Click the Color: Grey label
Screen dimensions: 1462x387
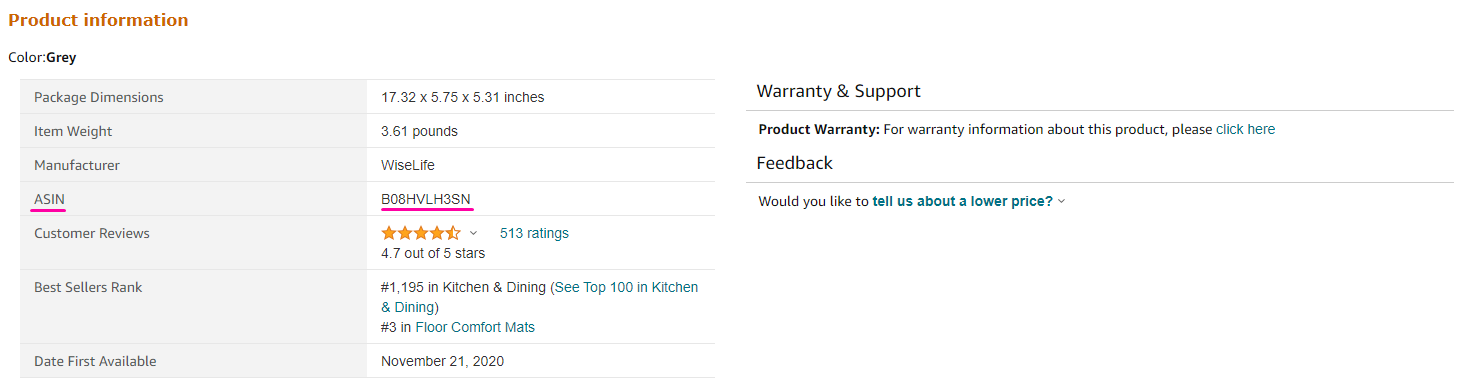pos(42,57)
